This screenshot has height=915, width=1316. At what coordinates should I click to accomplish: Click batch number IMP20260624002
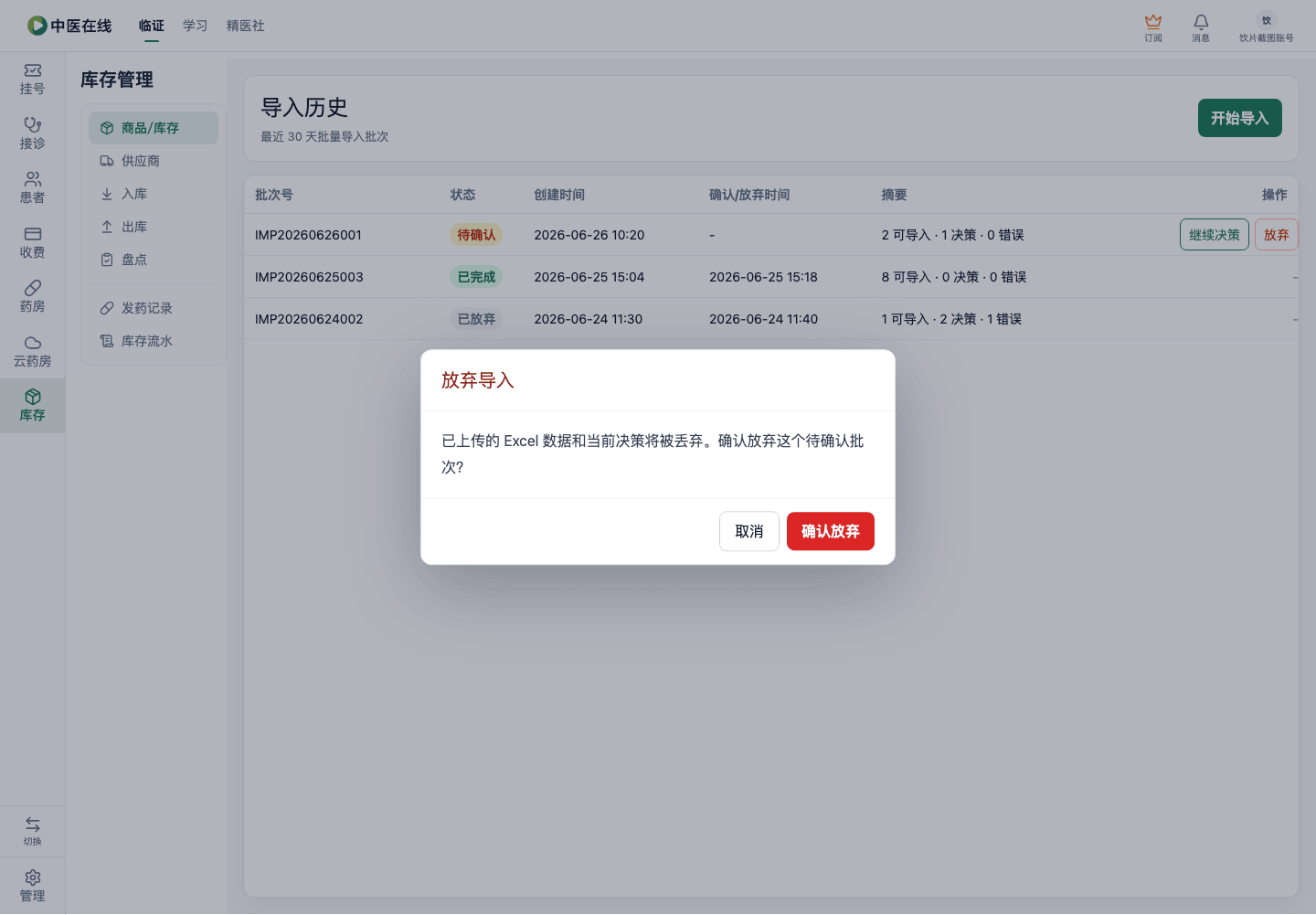coord(309,319)
